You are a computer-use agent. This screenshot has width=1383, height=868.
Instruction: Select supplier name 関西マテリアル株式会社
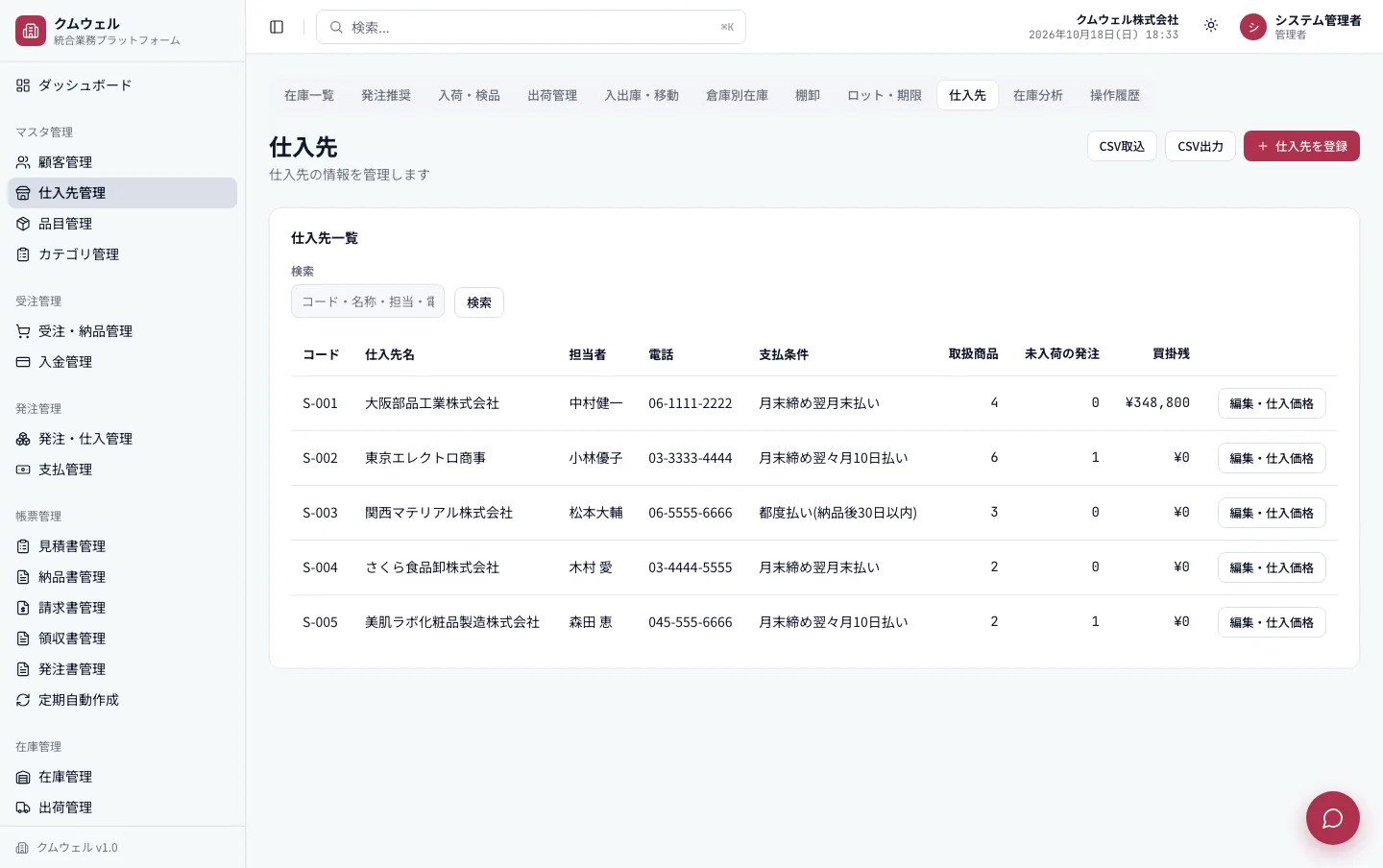point(439,513)
